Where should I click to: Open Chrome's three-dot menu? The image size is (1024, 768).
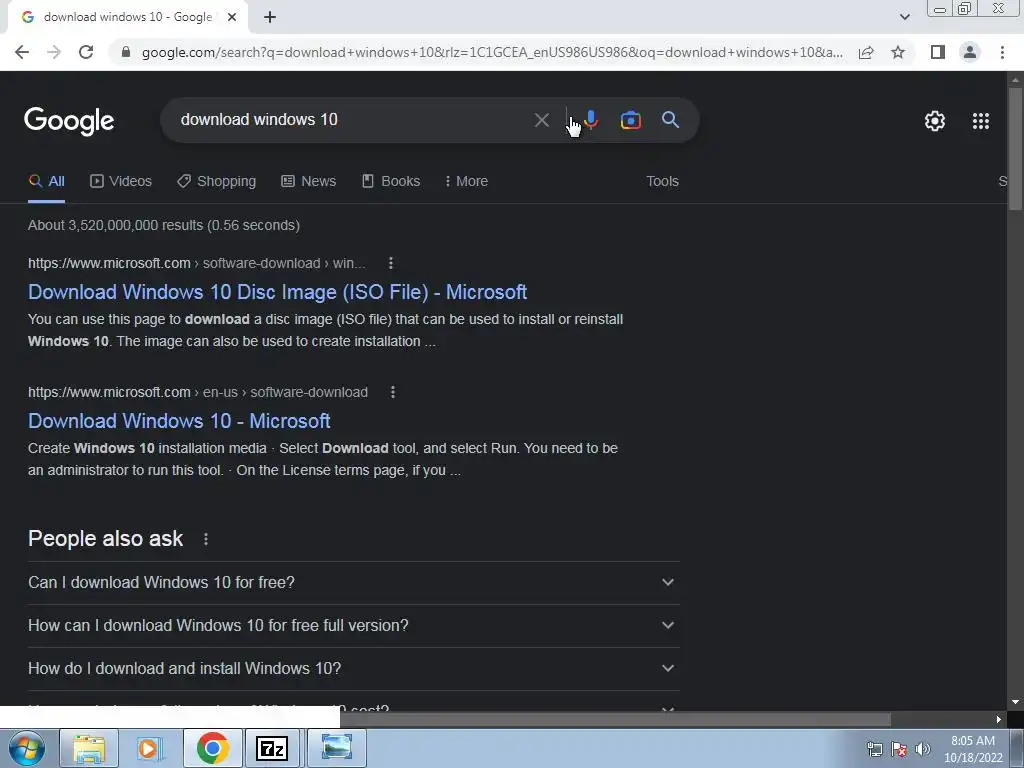[1002, 52]
